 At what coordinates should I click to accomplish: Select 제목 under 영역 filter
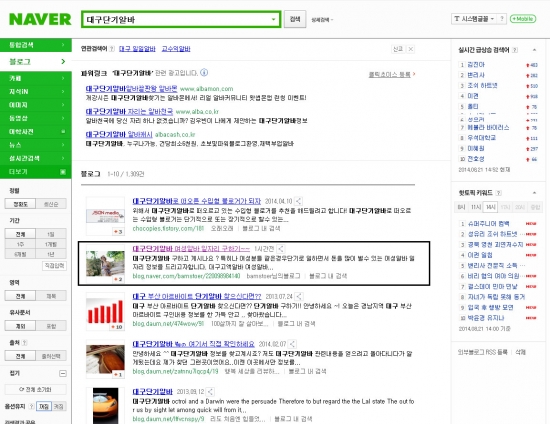51,296
